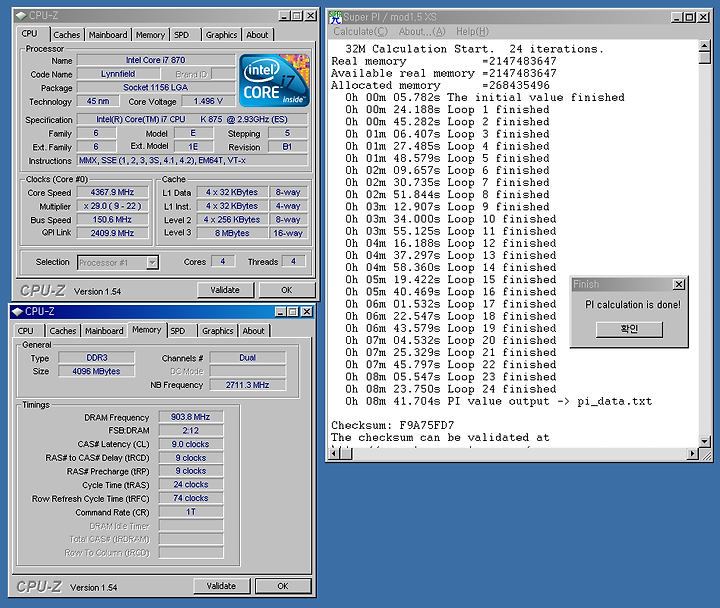Click the bottom CPU-Z window title icon

[x=17, y=311]
